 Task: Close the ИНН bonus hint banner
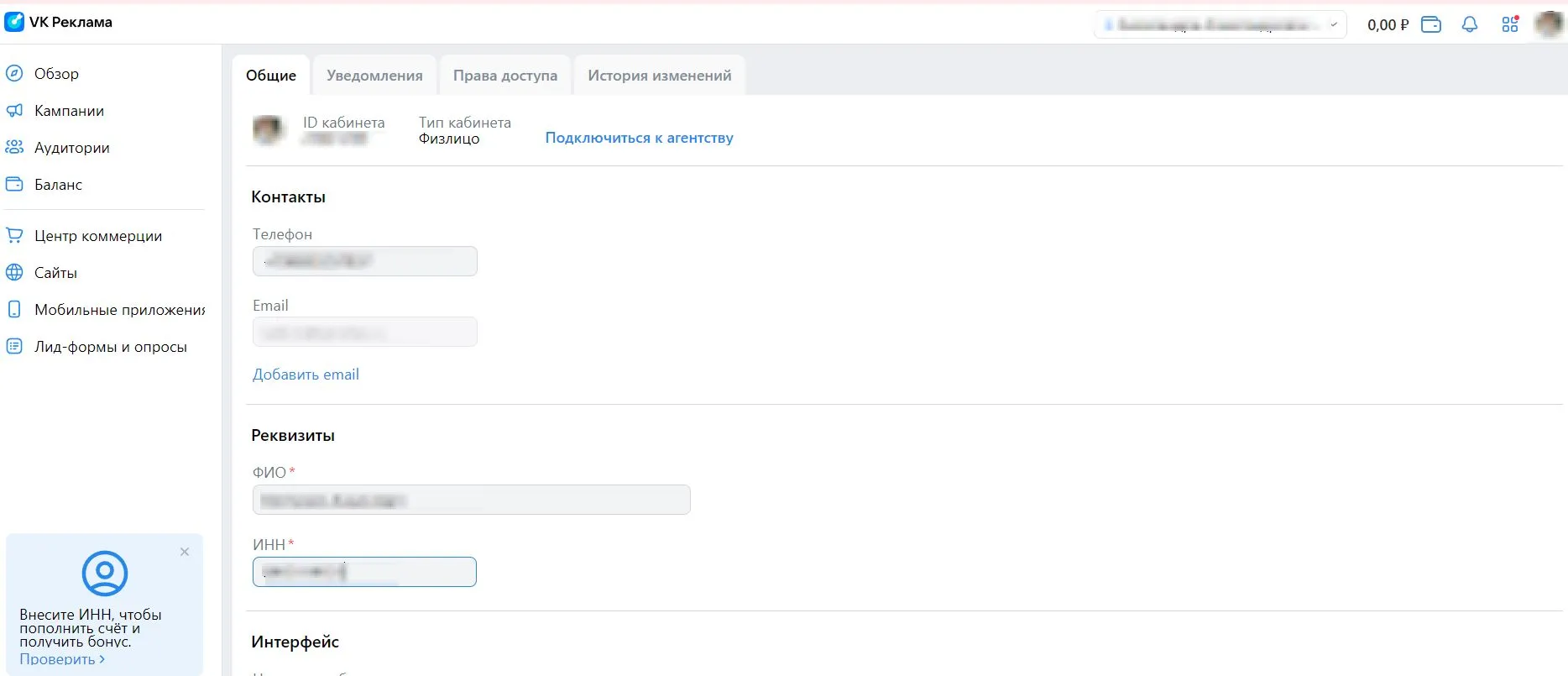point(185,552)
